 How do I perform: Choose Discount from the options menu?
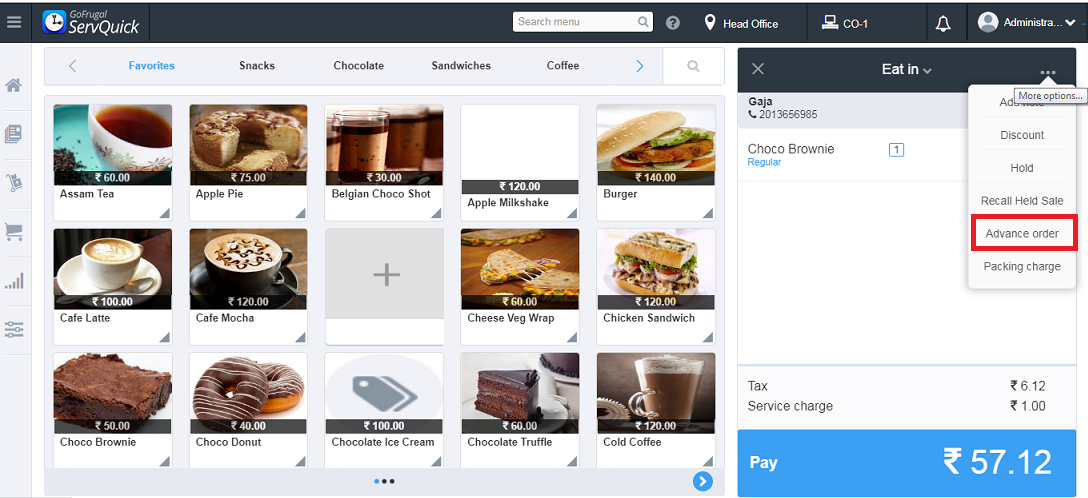coord(1022,135)
